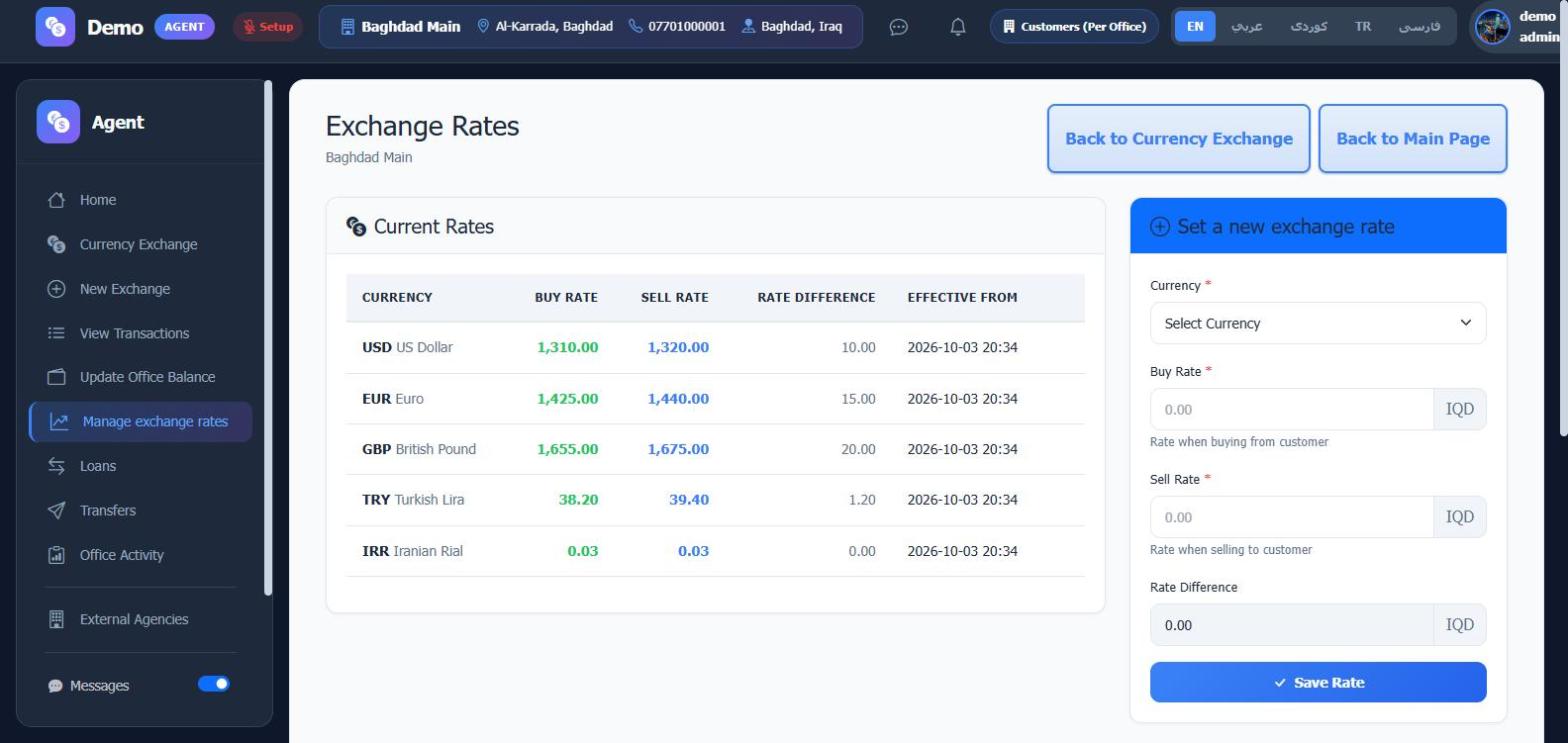Screen dimensions: 1568x743
Task: Click the Transfers paper-plane icon
Action: tap(57, 510)
